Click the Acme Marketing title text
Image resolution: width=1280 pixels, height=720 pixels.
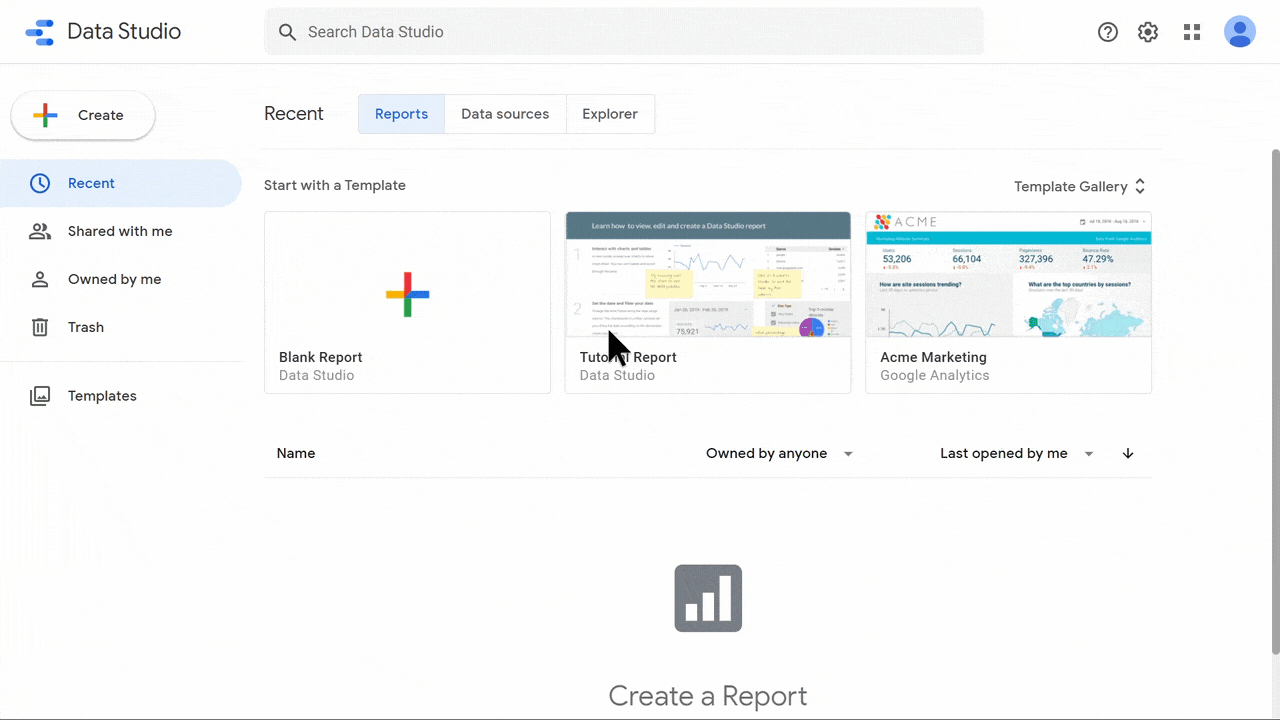pos(933,357)
